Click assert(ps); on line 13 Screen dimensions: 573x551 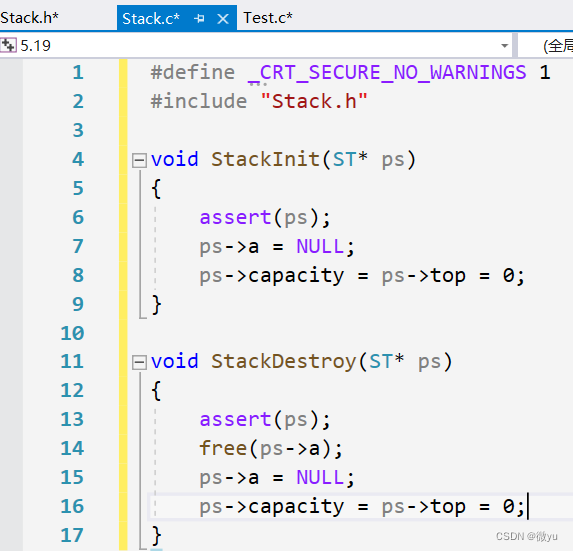(265, 419)
